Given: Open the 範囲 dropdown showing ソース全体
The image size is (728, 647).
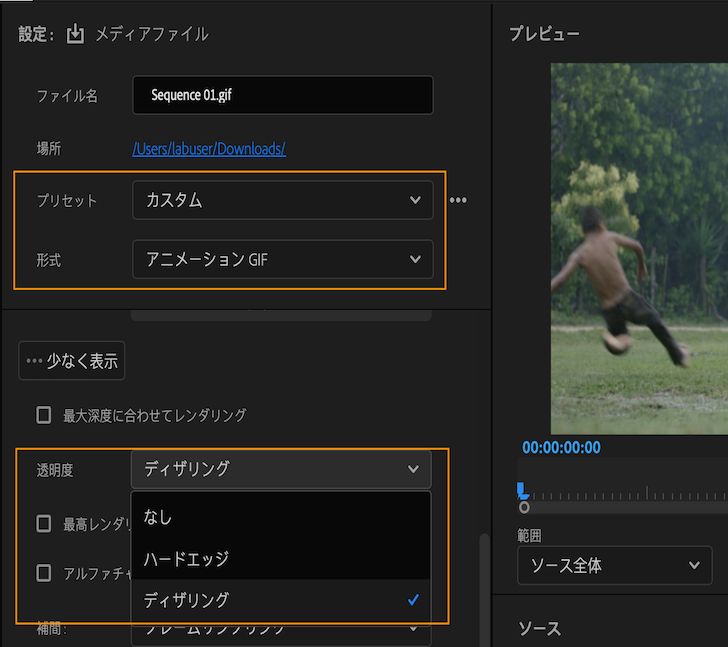Looking at the screenshot, I should [x=615, y=565].
